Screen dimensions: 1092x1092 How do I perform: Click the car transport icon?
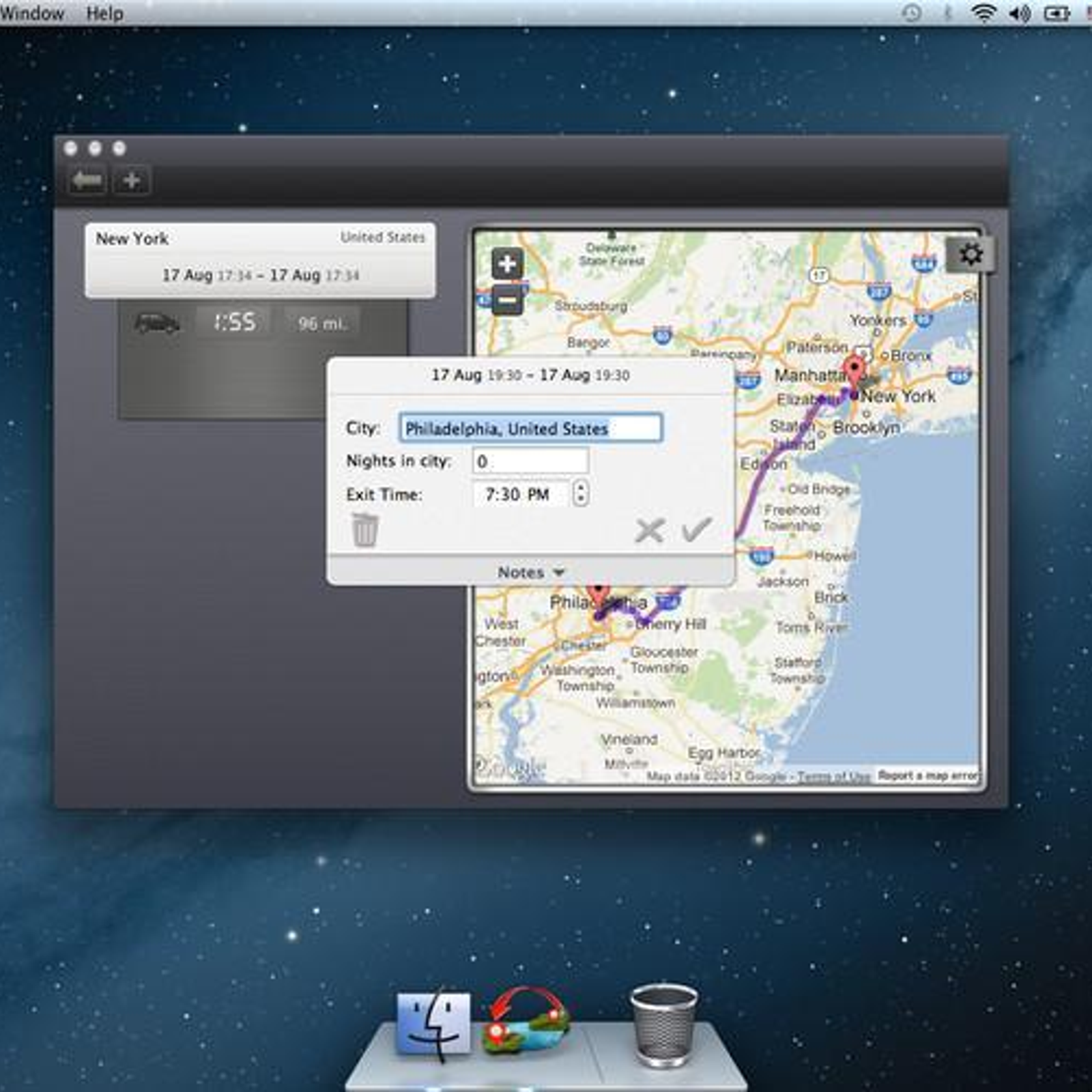157,323
